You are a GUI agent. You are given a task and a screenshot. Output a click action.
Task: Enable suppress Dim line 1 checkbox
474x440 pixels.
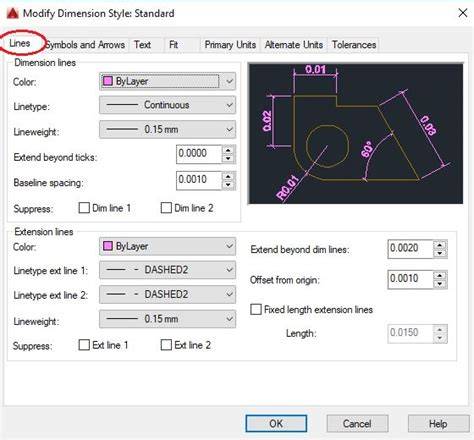tap(84, 208)
